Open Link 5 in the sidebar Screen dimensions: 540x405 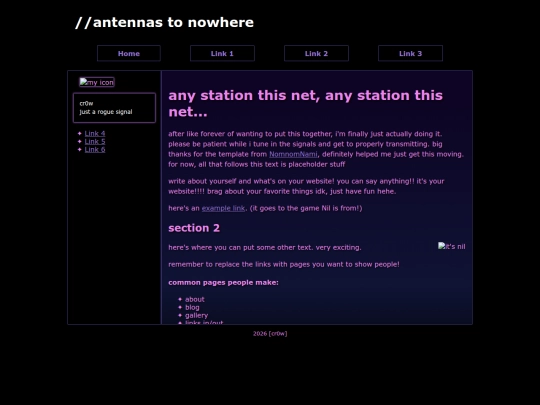(95, 142)
